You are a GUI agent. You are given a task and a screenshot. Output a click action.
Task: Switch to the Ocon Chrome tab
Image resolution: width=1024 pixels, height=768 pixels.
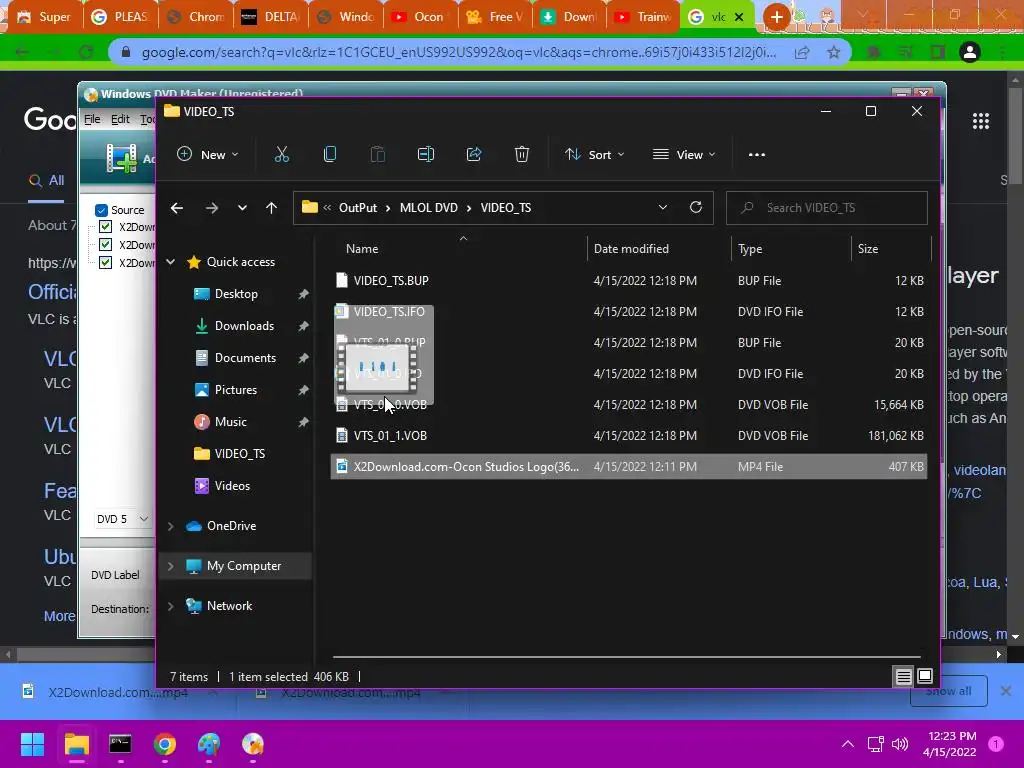pyautogui.click(x=421, y=17)
